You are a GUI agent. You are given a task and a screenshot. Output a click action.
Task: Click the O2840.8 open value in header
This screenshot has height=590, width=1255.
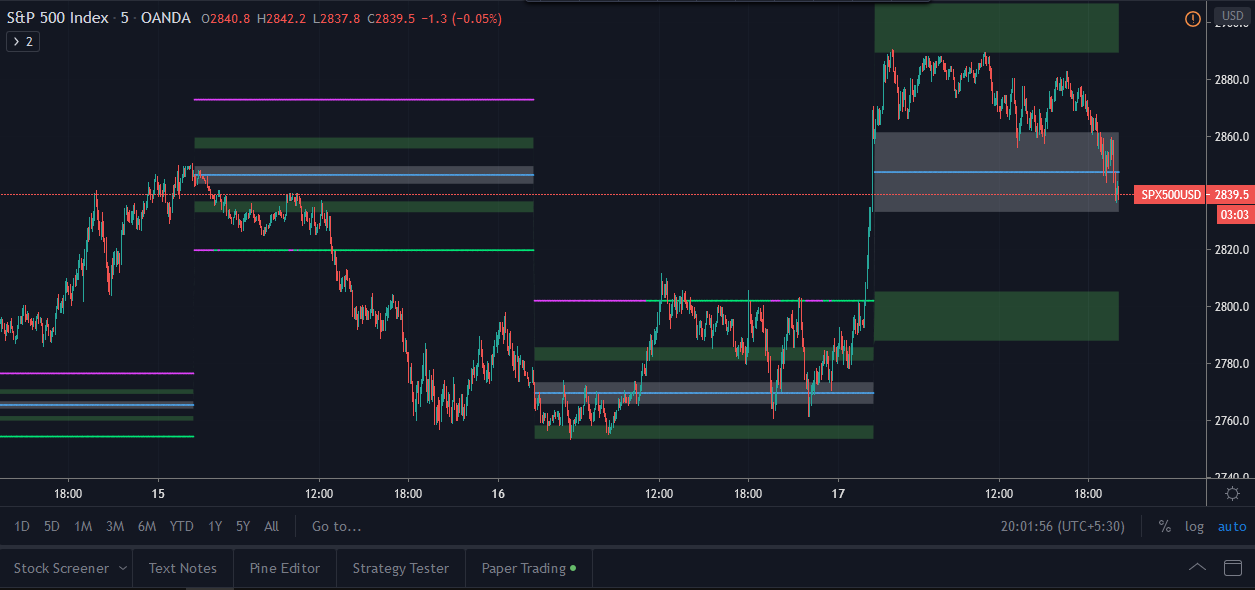tap(225, 19)
